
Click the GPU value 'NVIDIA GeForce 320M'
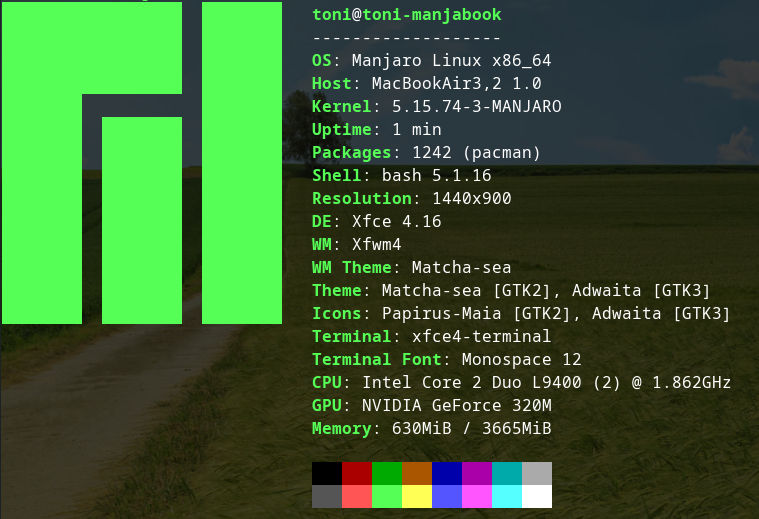click(x=456, y=405)
